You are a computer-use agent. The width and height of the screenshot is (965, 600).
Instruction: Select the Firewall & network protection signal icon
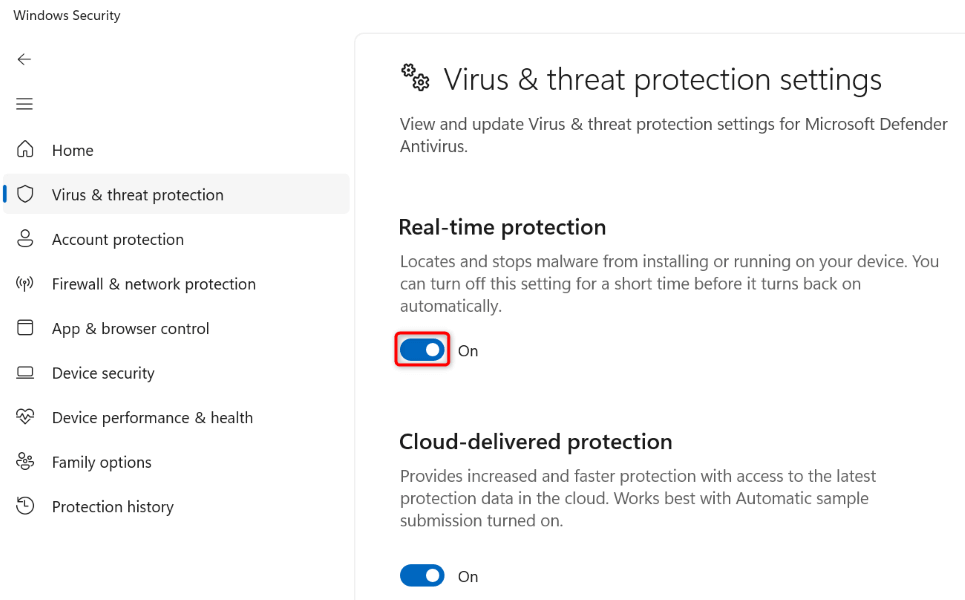(24, 283)
